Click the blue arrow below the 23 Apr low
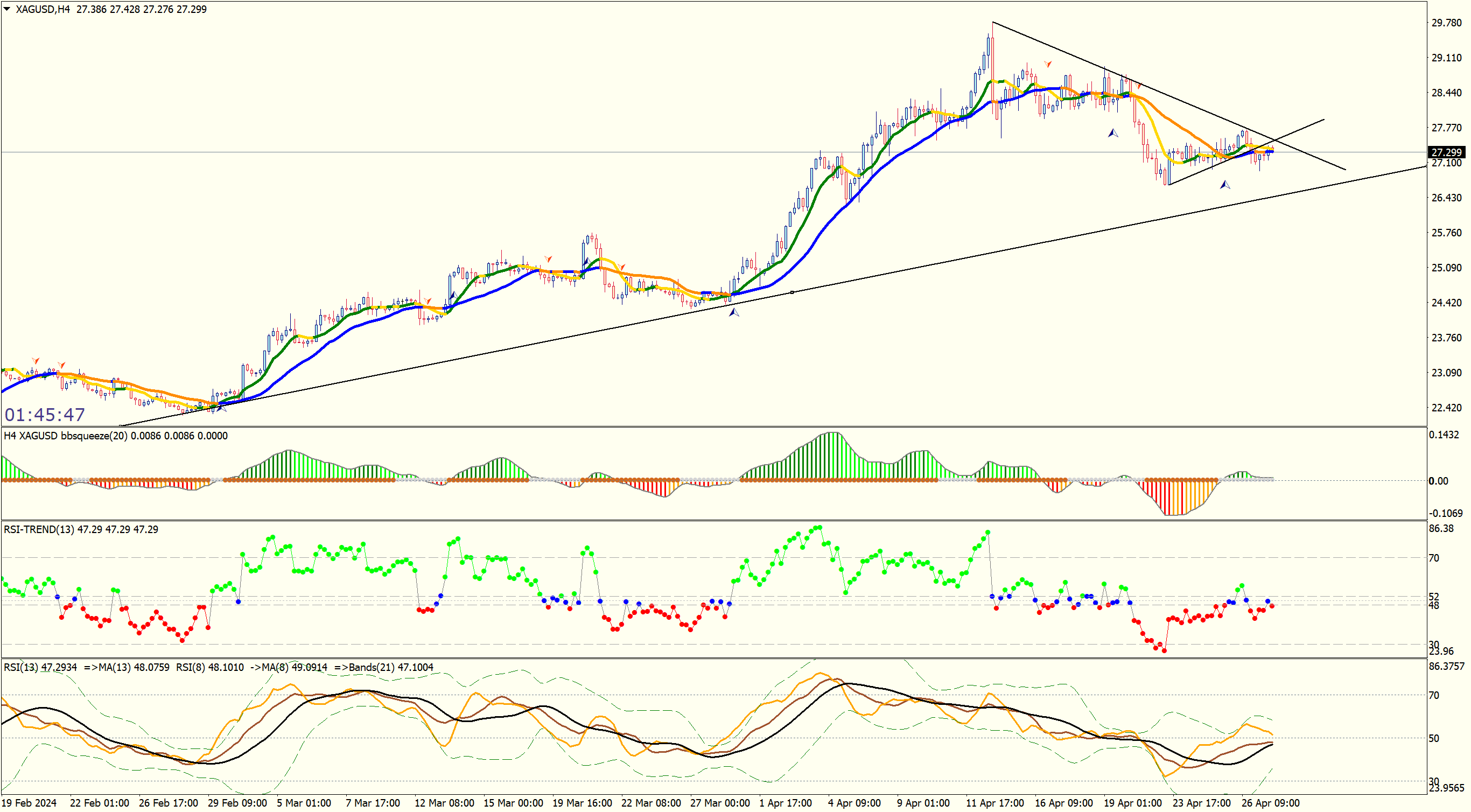The image size is (1471, 812). click(x=1225, y=185)
